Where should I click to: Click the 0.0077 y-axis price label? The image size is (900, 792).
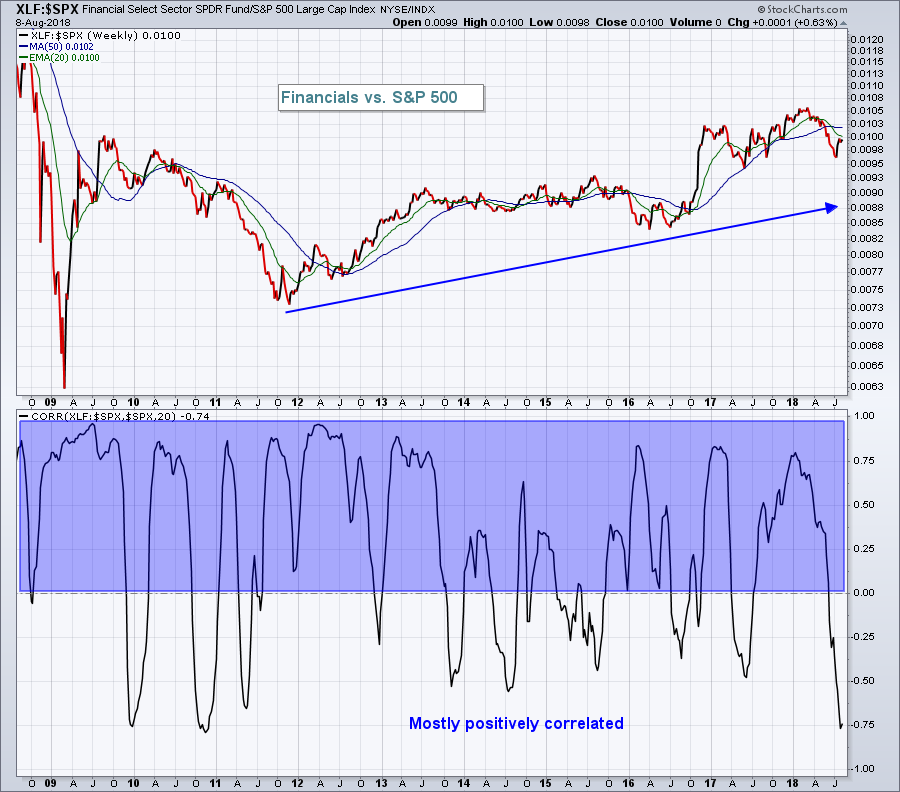coord(867,271)
